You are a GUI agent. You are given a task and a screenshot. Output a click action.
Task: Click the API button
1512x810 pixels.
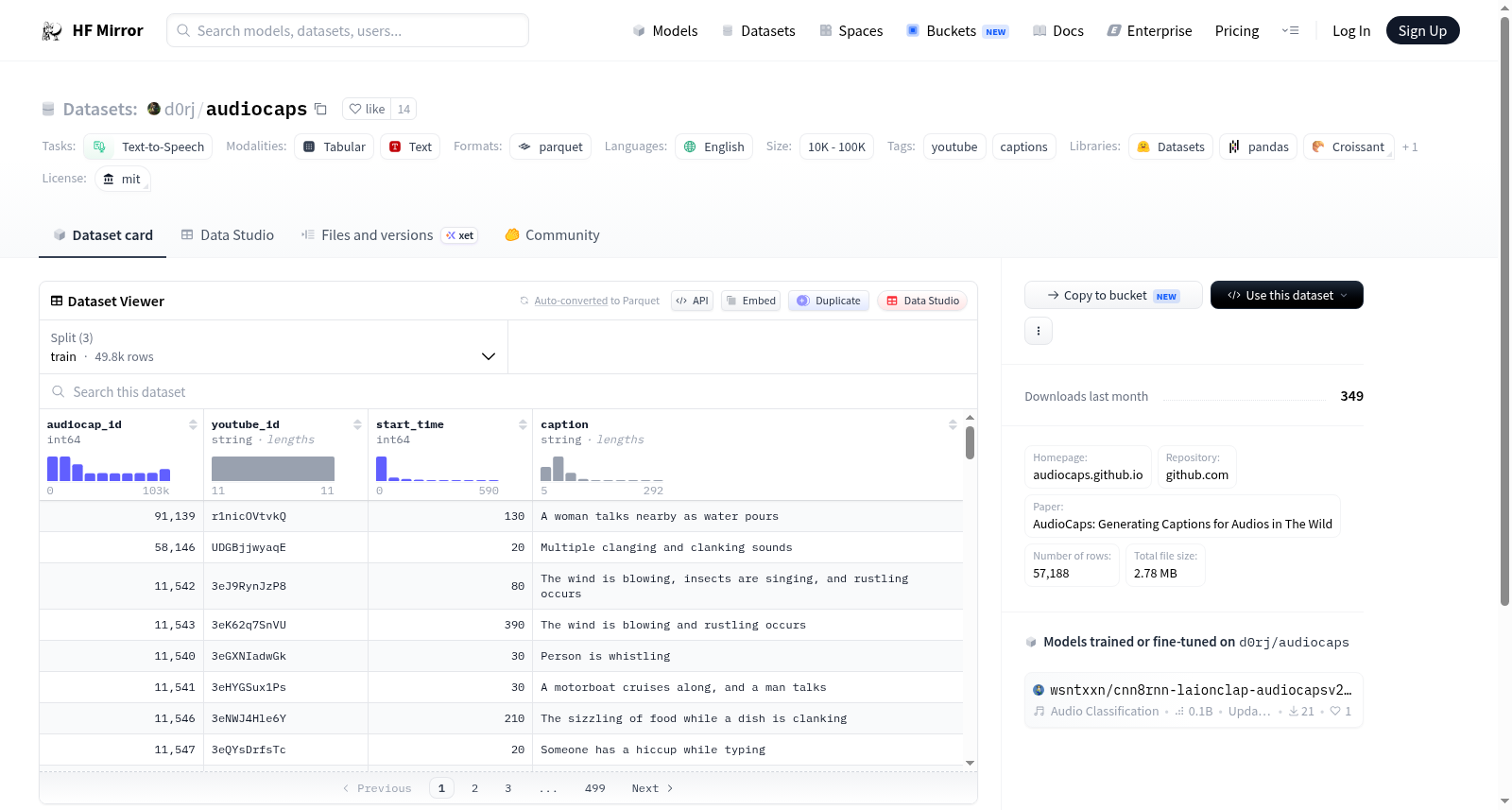pos(692,301)
